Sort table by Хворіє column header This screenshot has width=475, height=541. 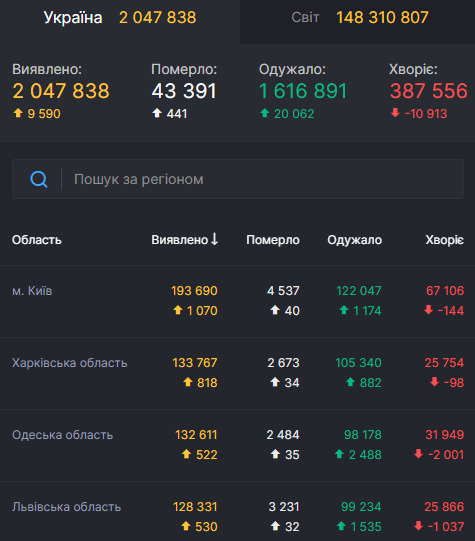tap(444, 240)
